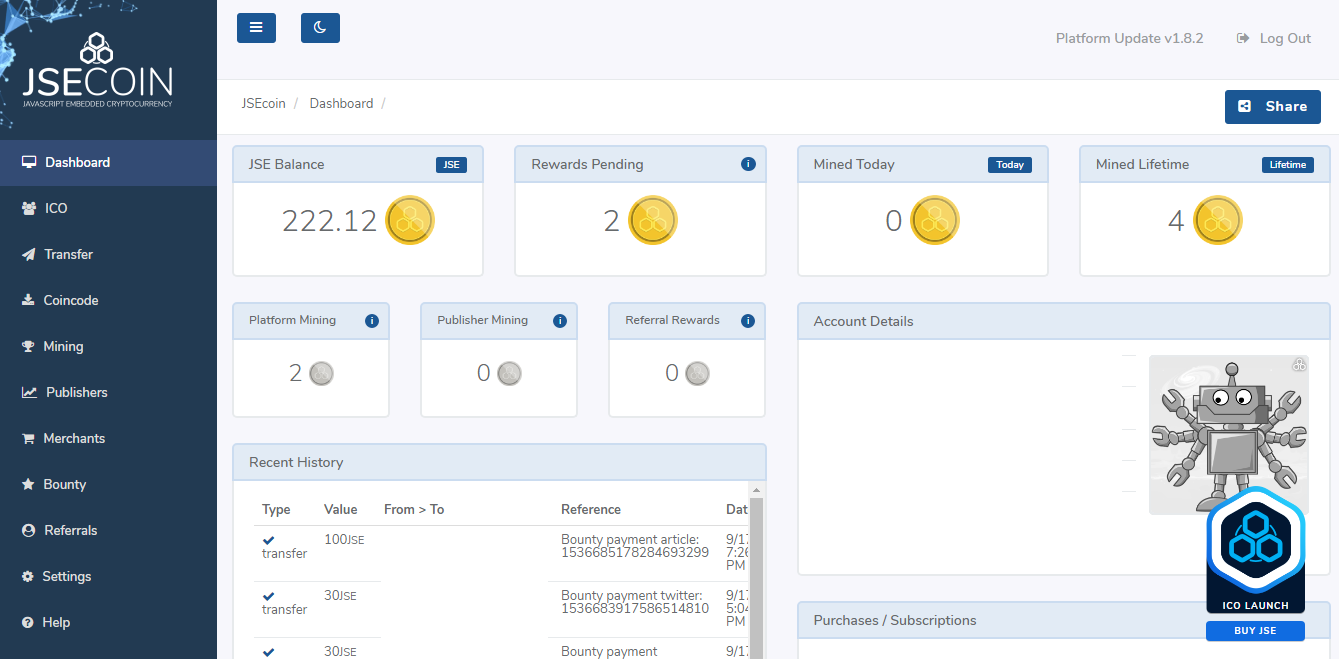This screenshot has width=1339, height=659.
Task: Click the Reference column header
Action: pyautogui.click(x=591, y=510)
